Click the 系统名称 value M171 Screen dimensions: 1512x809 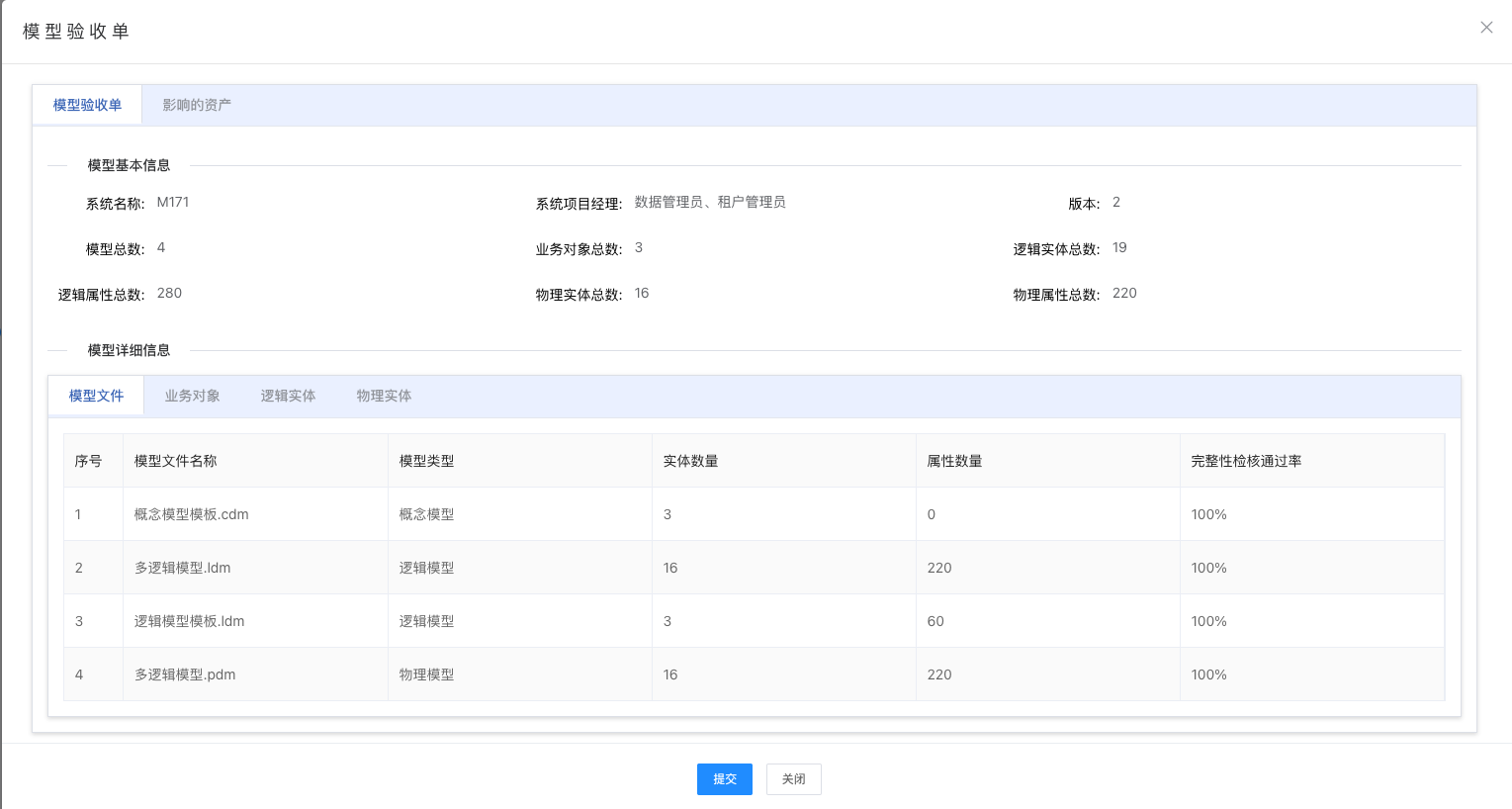click(174, 202)
